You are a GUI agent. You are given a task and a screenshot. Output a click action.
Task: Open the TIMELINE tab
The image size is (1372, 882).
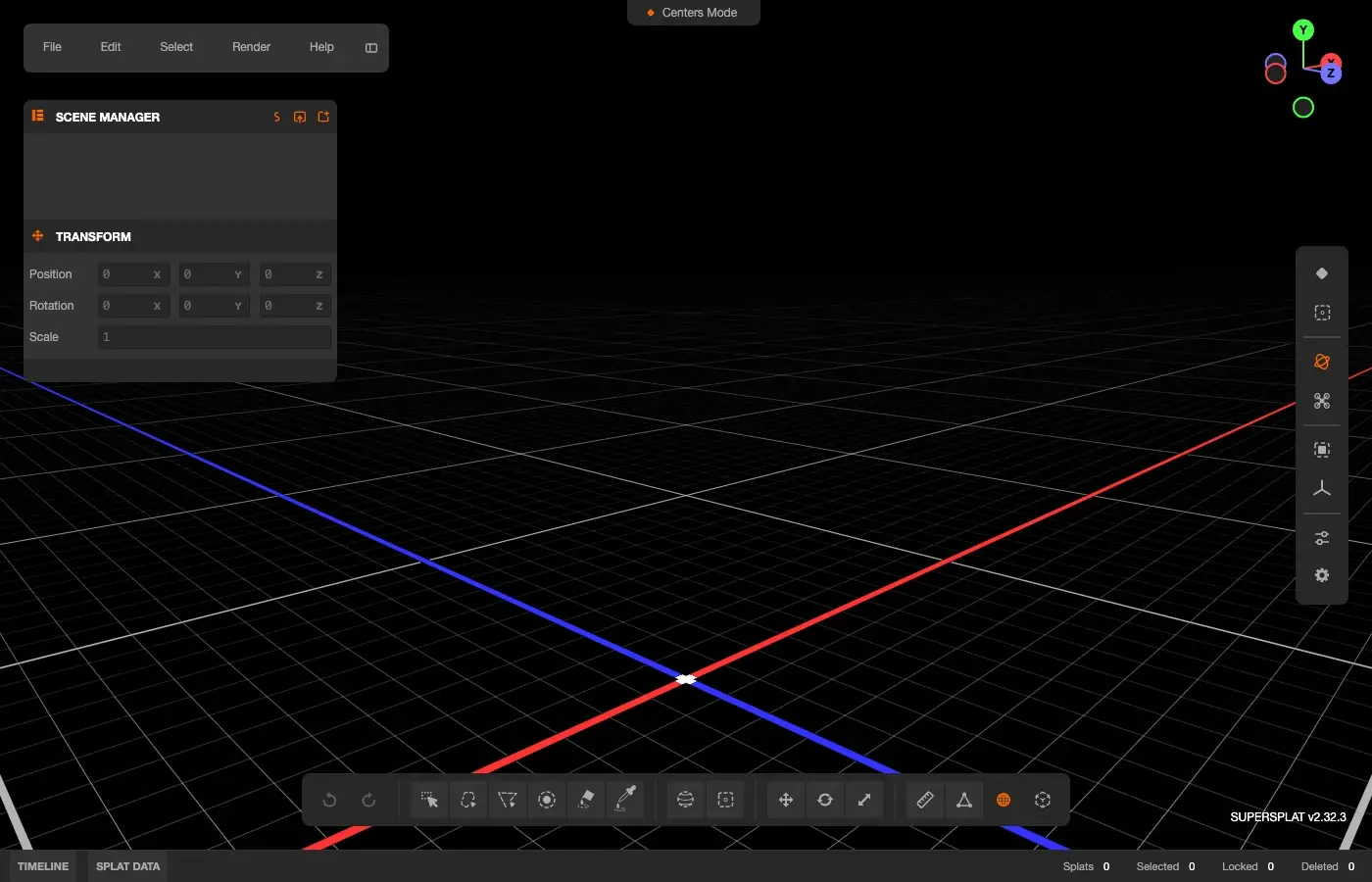point(43,866)
